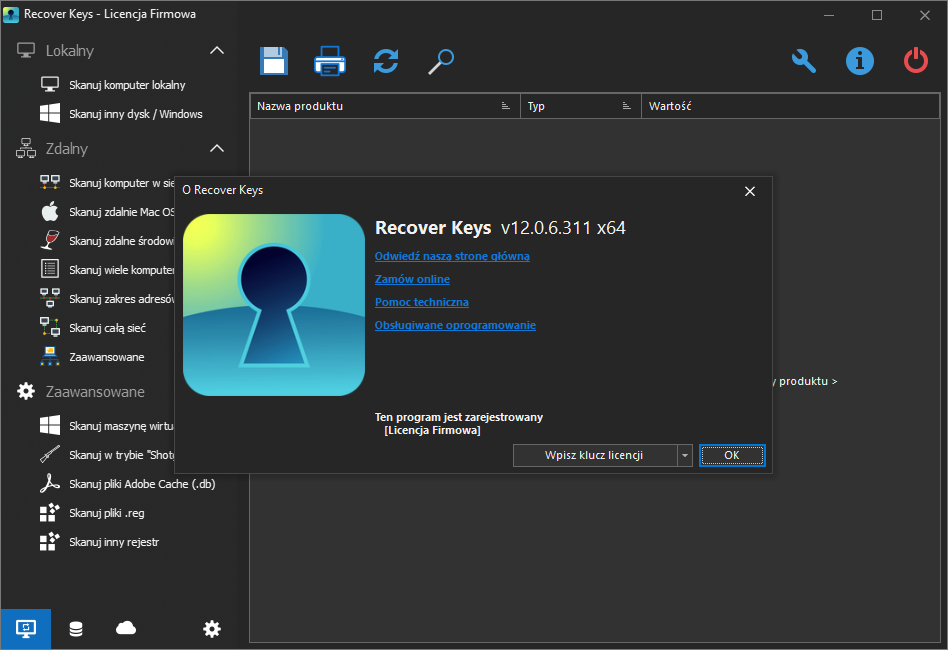Select Skanuj inny rejestr text

tap(114, 542)
